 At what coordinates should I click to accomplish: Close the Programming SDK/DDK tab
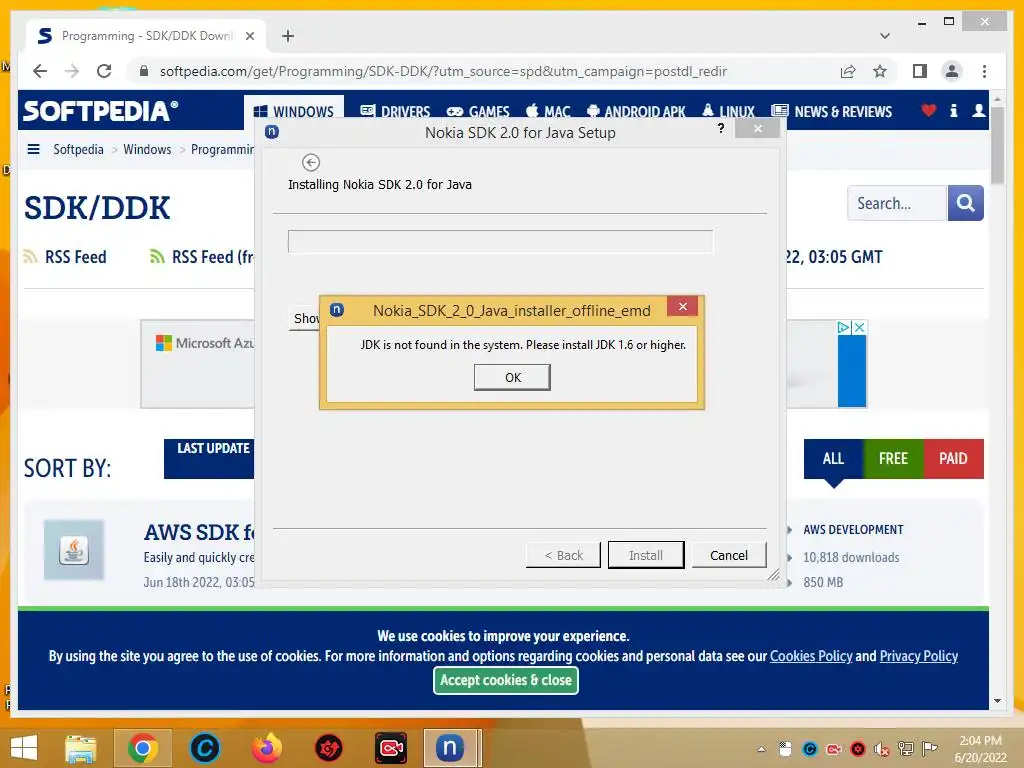249,36
